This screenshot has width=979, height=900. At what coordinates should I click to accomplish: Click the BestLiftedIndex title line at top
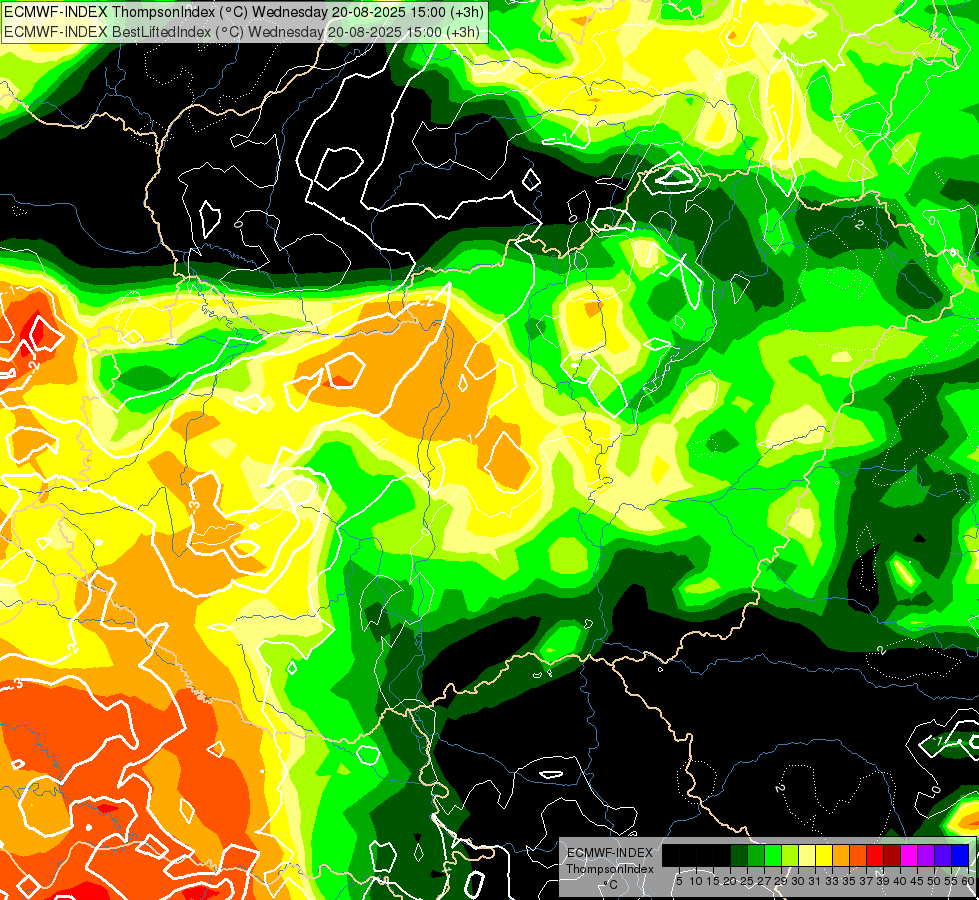coord(242,32)
